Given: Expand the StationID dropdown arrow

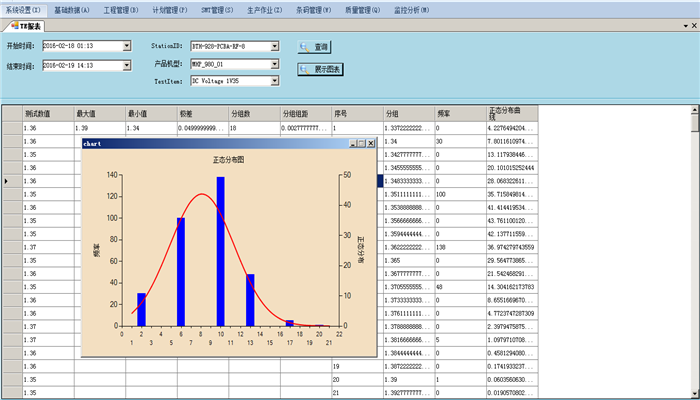Looking at the screenshot, I should [x=275, y=46].
